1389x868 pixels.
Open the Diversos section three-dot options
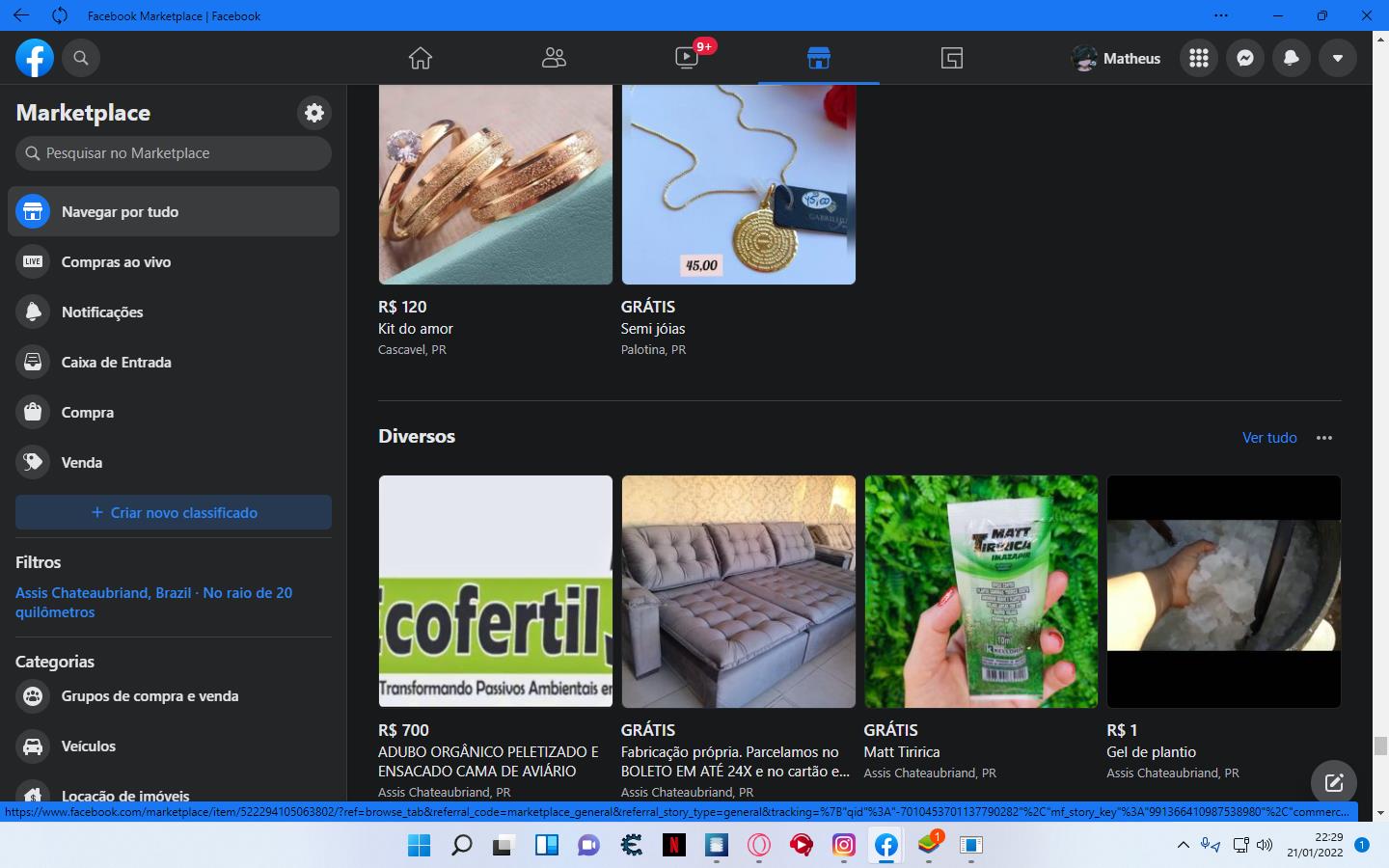coord(1324,438)
